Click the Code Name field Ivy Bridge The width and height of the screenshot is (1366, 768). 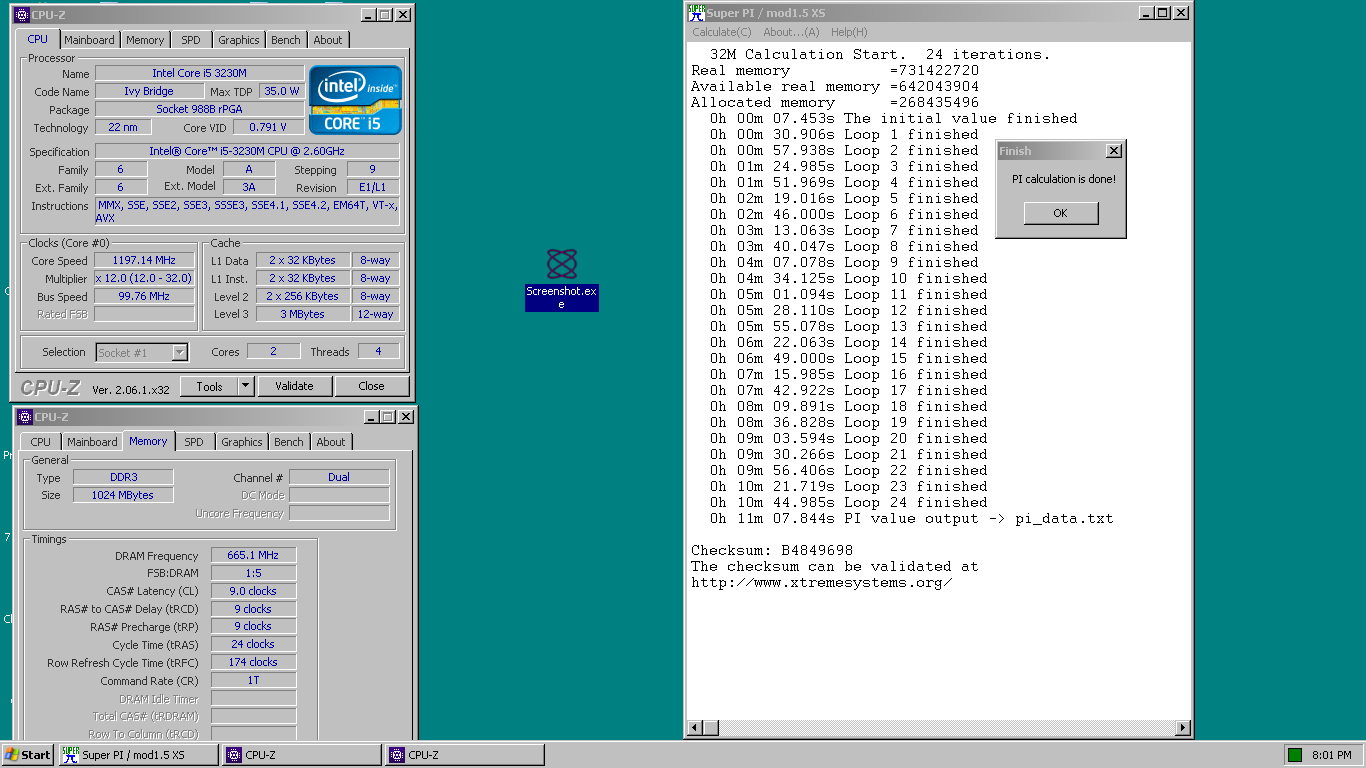[x=149, y=91]
